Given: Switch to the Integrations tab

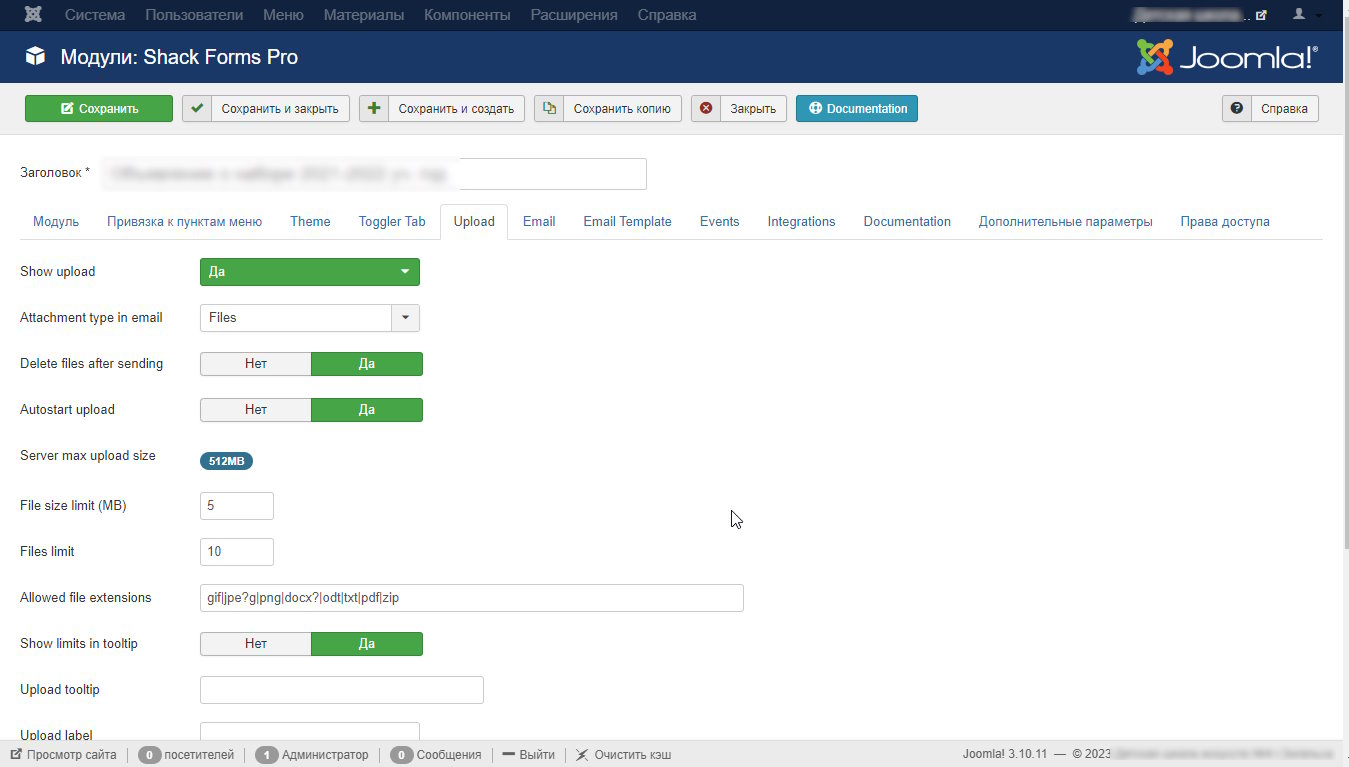Looking at the screenshot, I should (801, 222).
